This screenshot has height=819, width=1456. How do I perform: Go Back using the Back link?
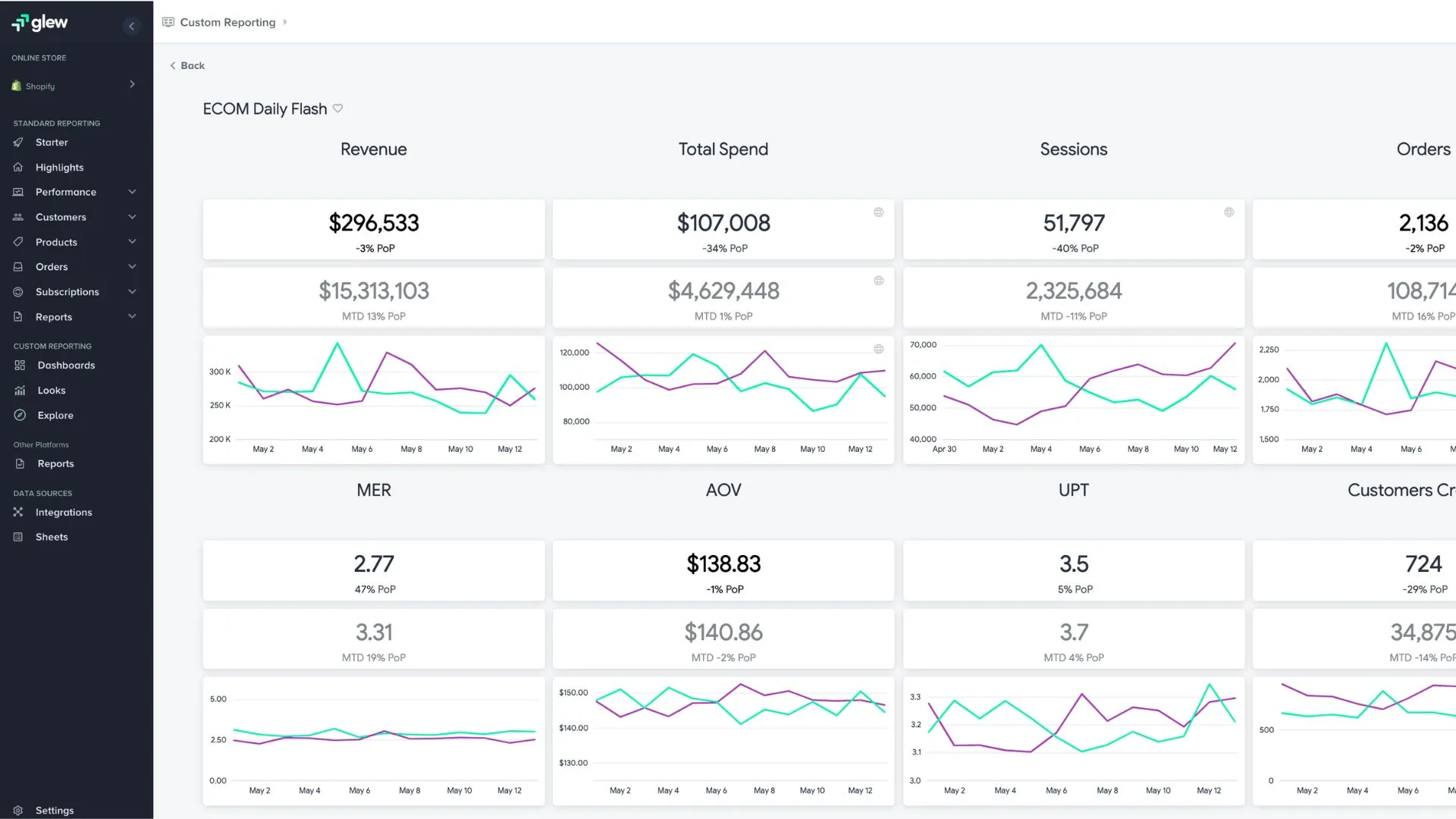pos(187,66)
